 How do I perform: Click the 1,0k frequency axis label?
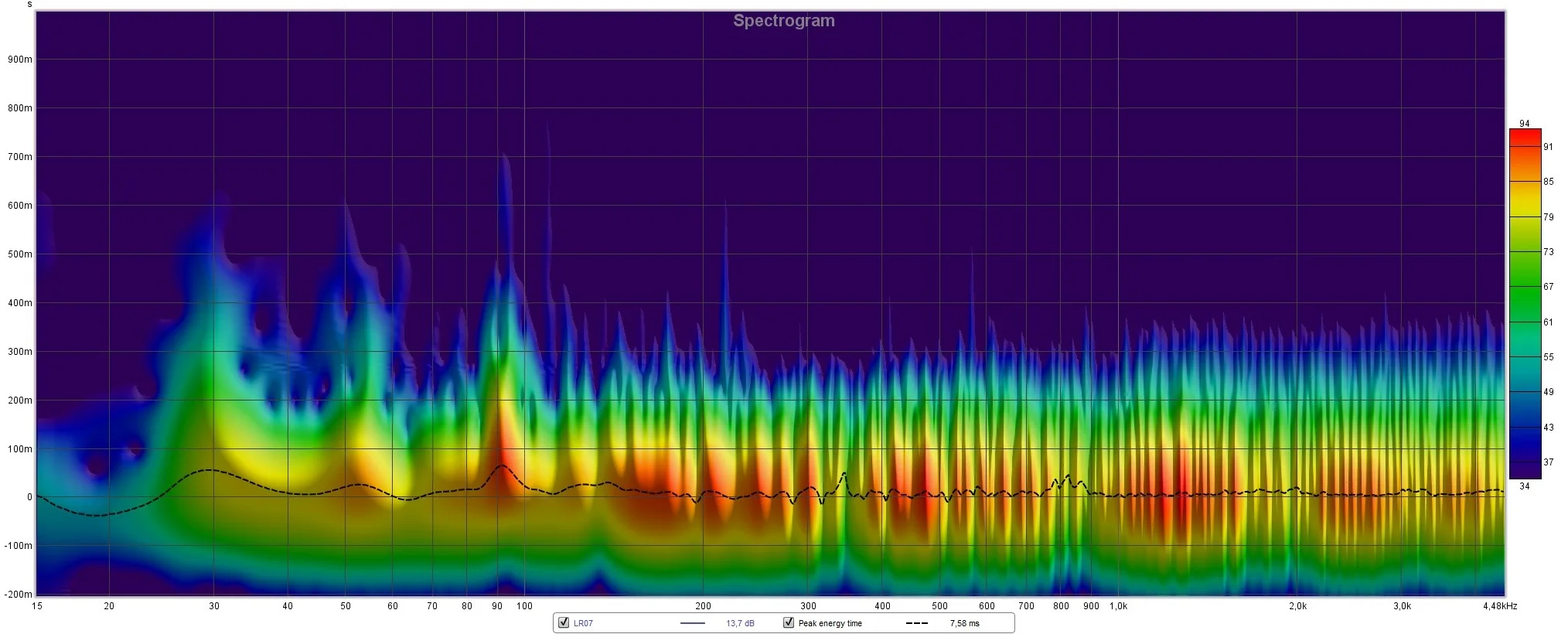[1118, 606]
